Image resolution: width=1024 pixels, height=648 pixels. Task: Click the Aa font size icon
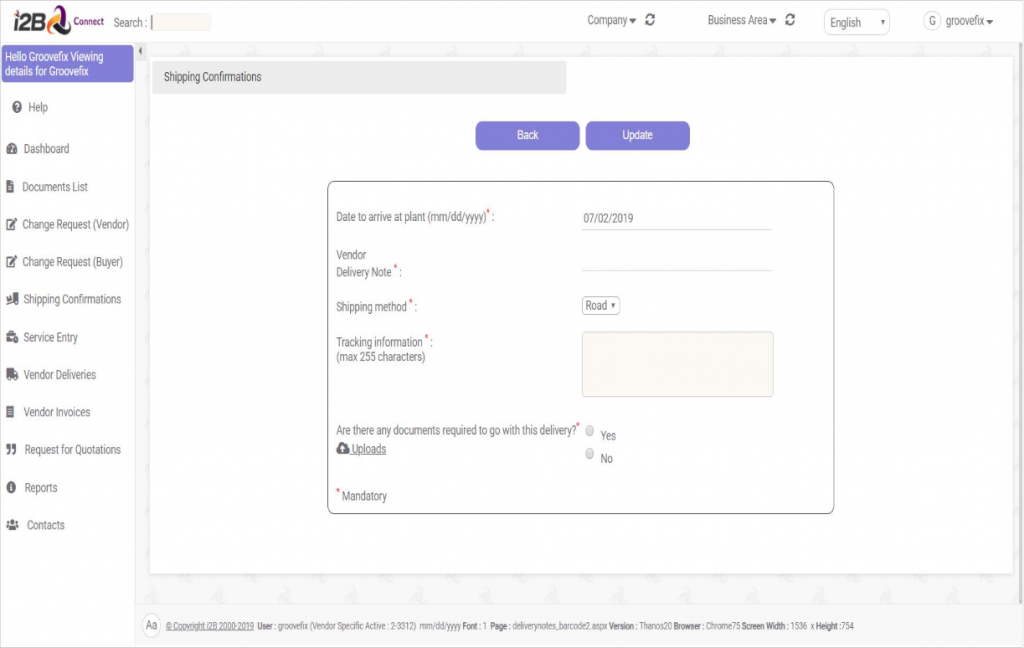(152, 625)
